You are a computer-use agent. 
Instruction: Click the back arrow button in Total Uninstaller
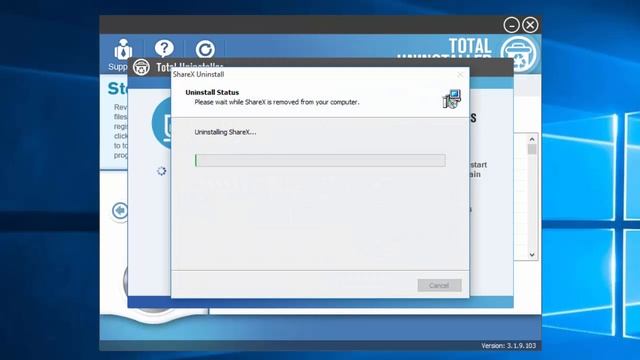(x=120, y=211)
